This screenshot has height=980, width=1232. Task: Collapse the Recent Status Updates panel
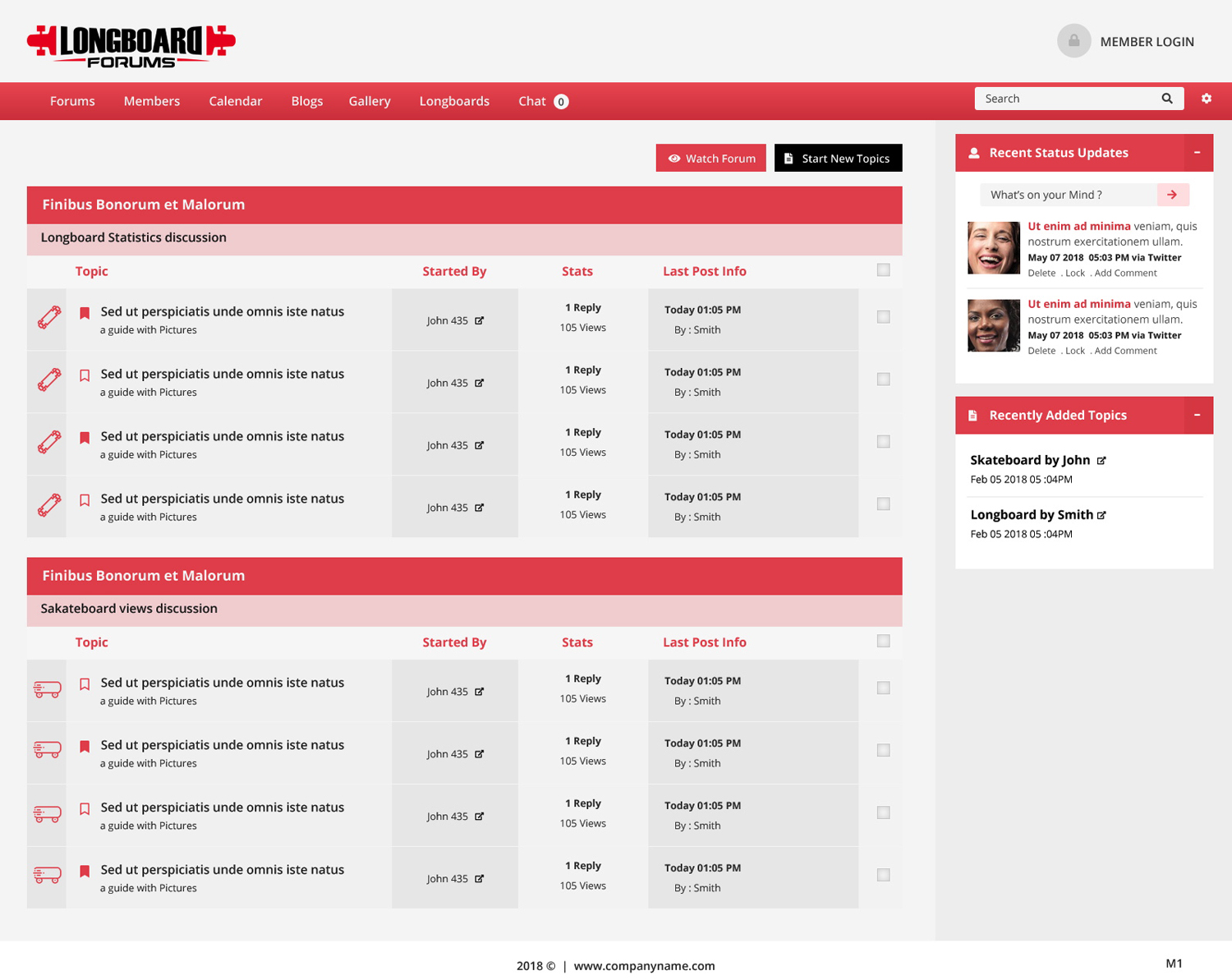pyautogui.click(x=1198, y=153)
